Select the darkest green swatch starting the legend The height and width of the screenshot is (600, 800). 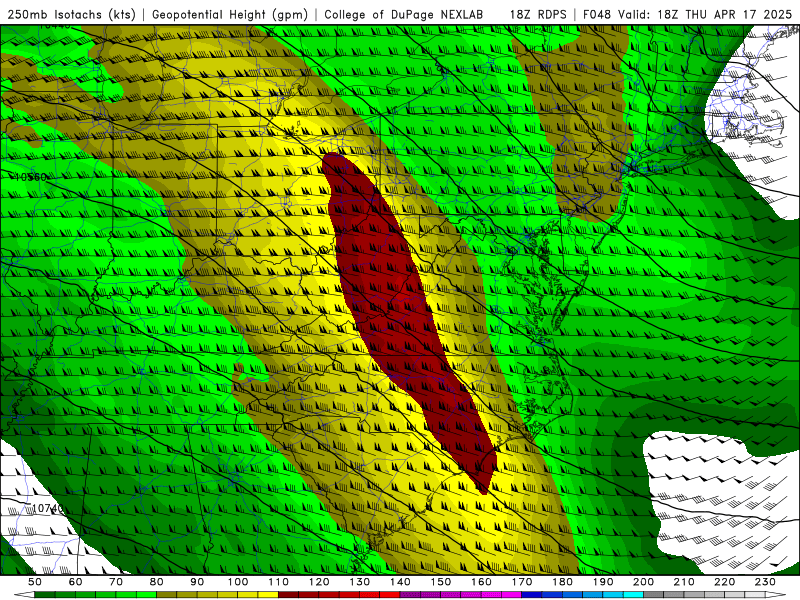[x=45, y=595]
